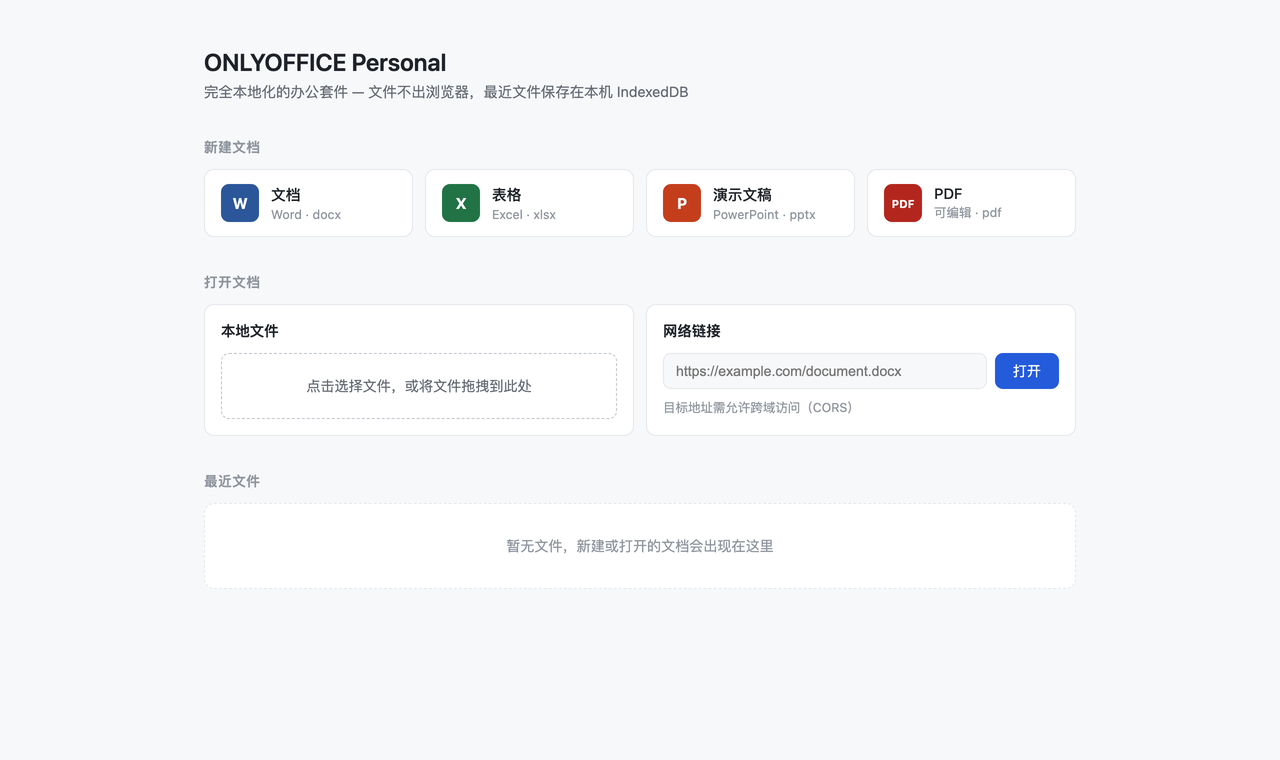
Task: Click the green Excel X icon
Action: pos(461,203)
